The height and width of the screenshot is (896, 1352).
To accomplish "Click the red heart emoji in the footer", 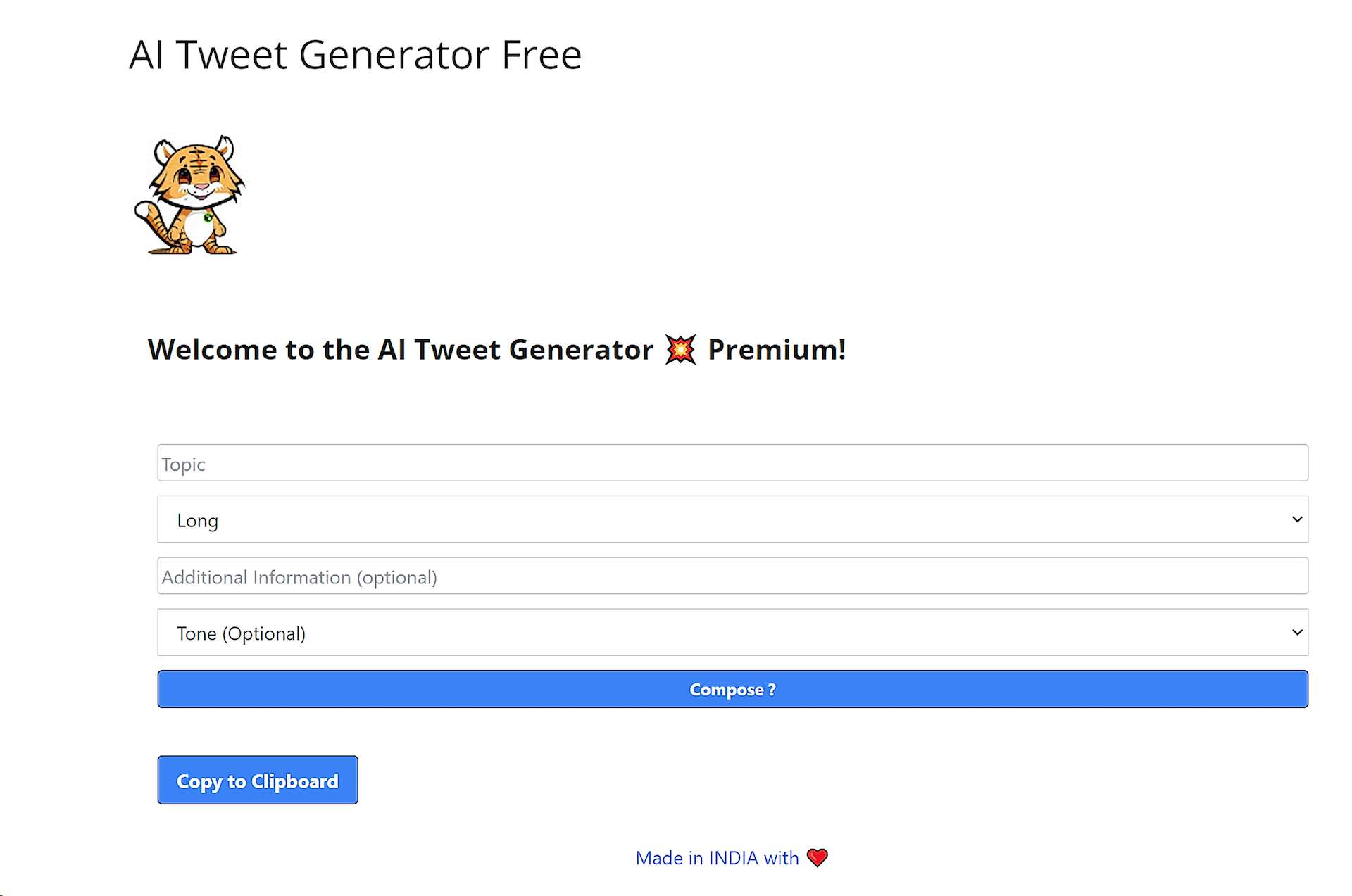I will coord(817,857).
